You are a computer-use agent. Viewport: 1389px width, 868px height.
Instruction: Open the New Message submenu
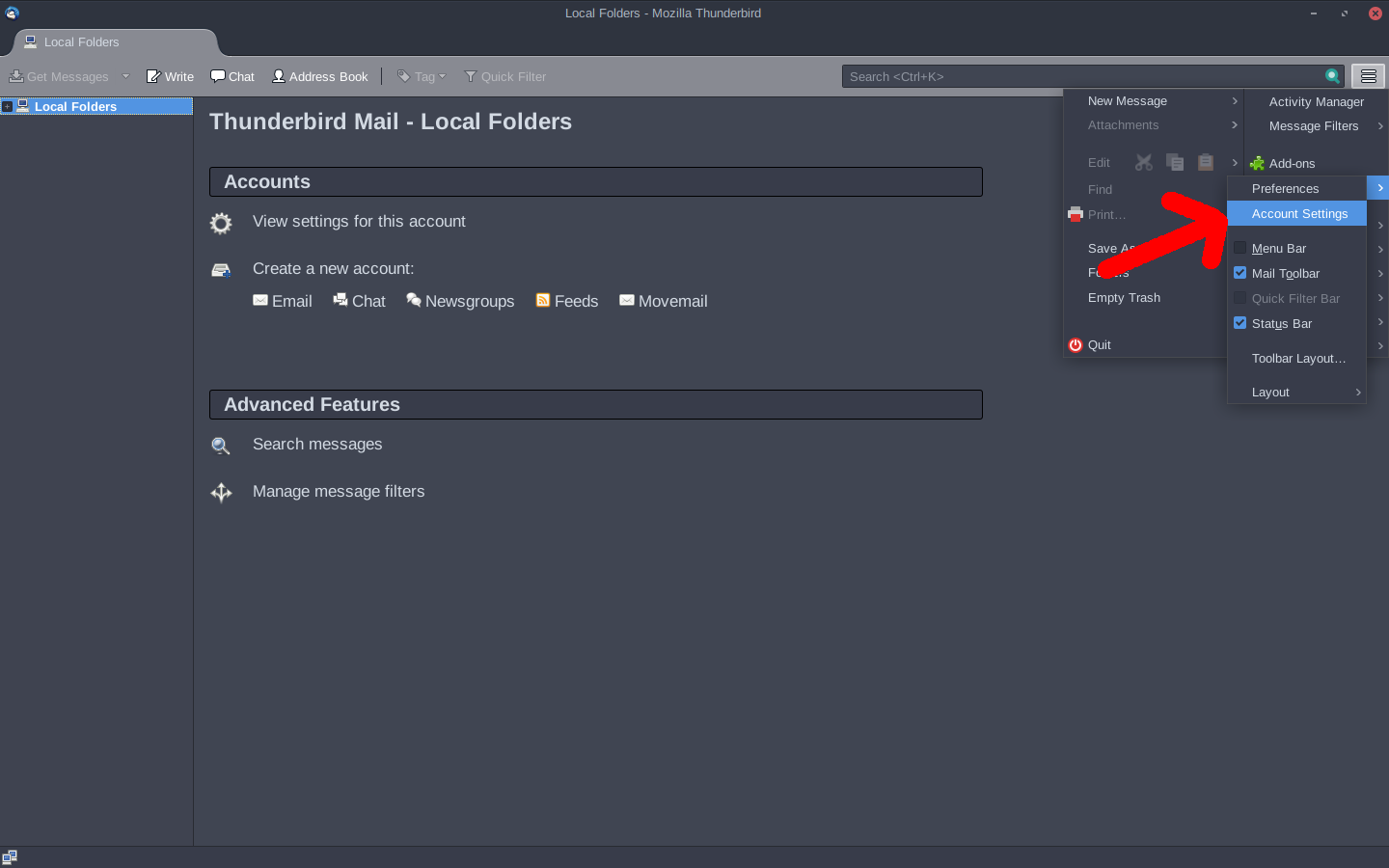[1154, 101]
